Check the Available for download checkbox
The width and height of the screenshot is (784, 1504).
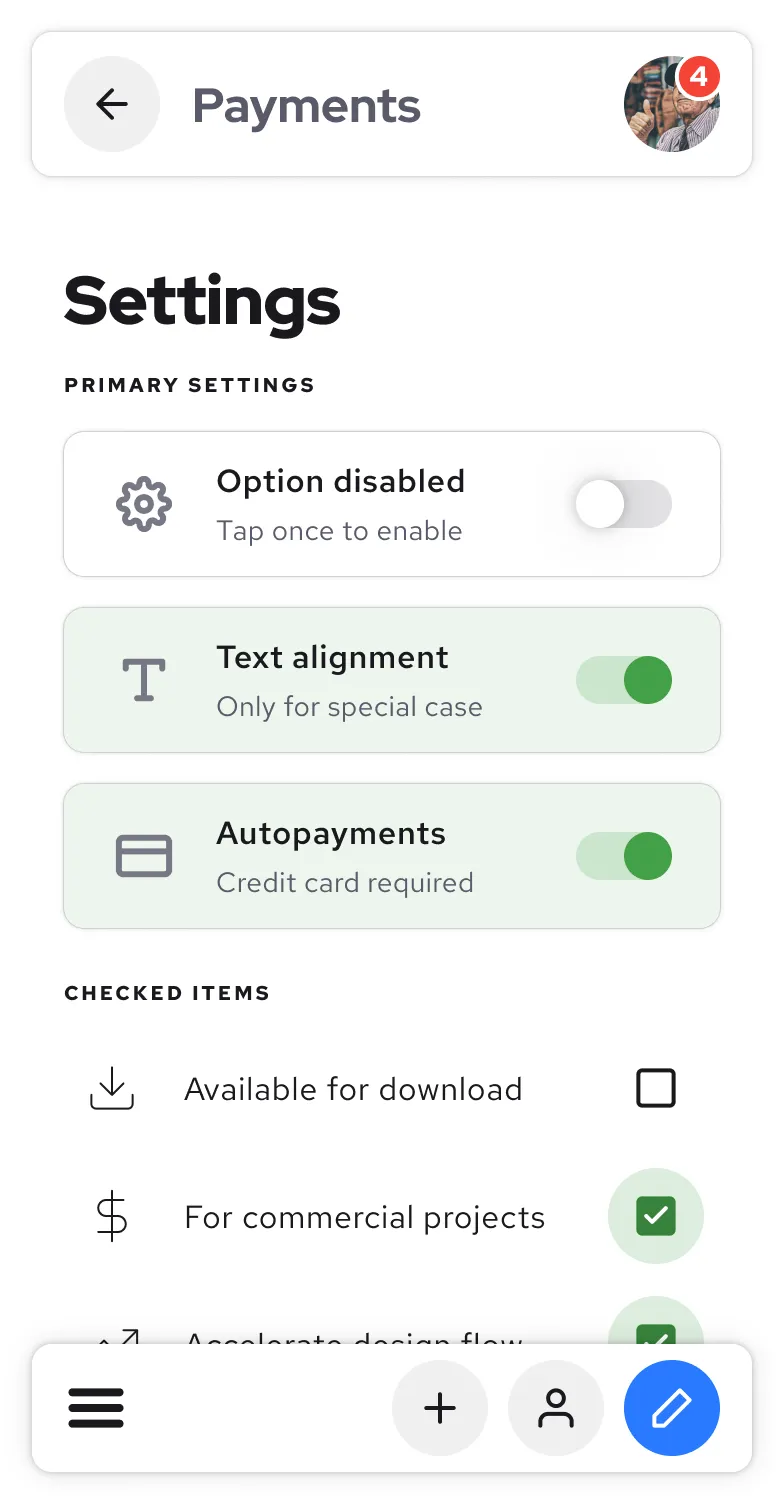coord(656,1089)
